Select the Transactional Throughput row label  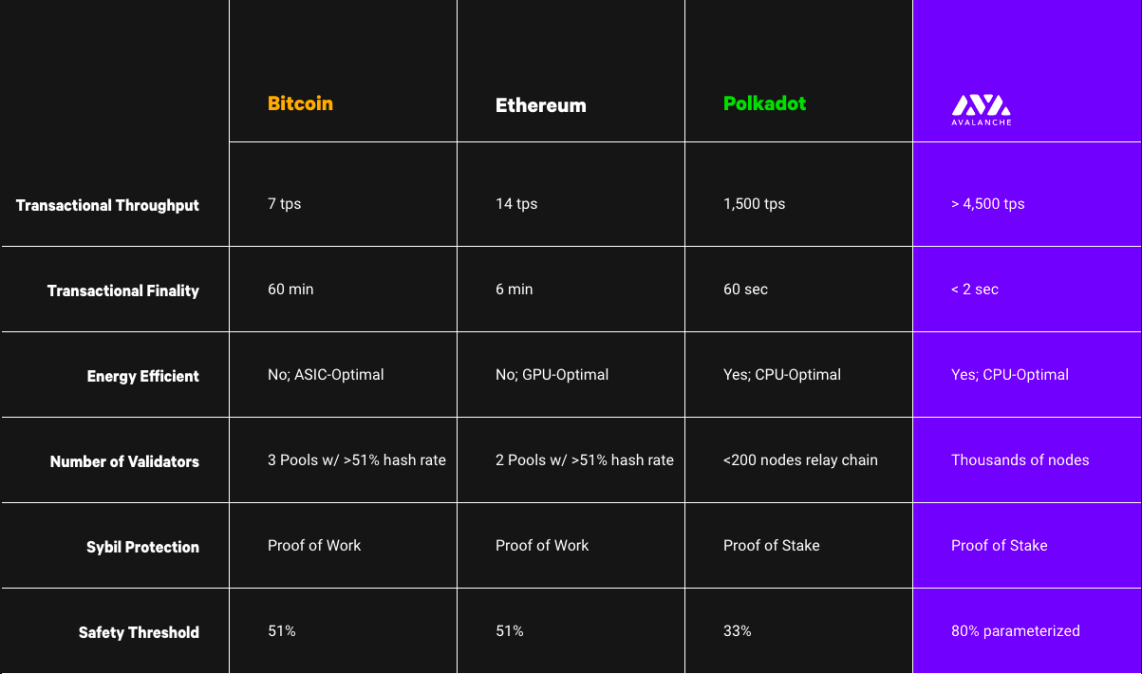click(x=108, y=205)
